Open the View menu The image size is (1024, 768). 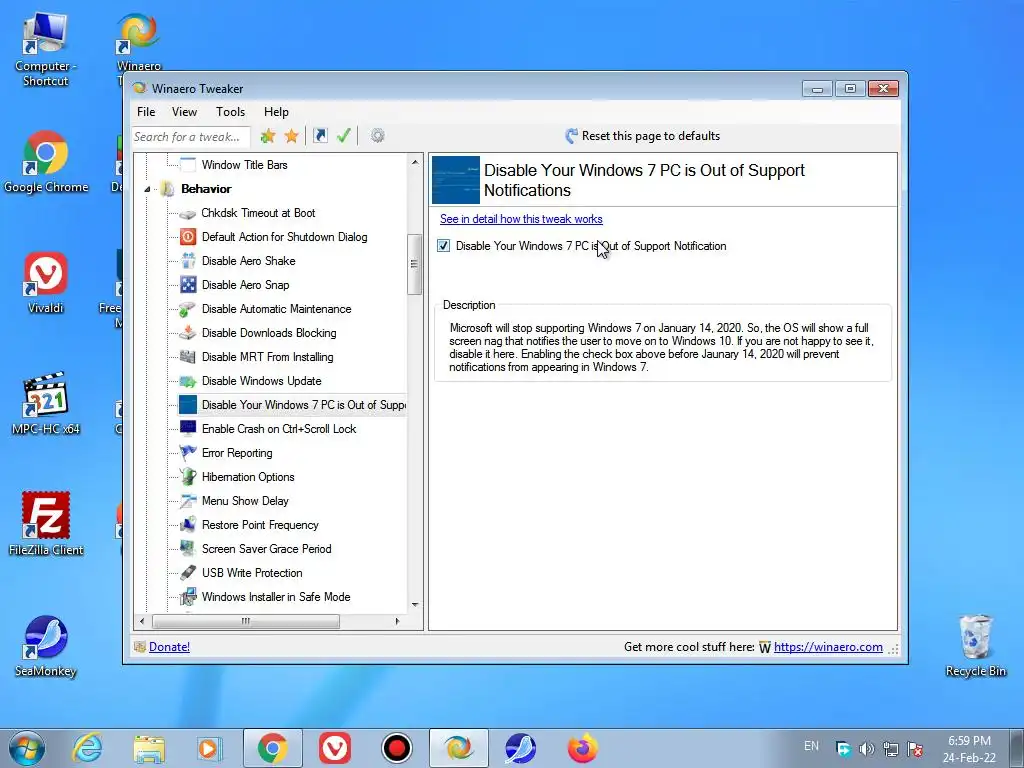pyautogui.click(x=184, y=112)
